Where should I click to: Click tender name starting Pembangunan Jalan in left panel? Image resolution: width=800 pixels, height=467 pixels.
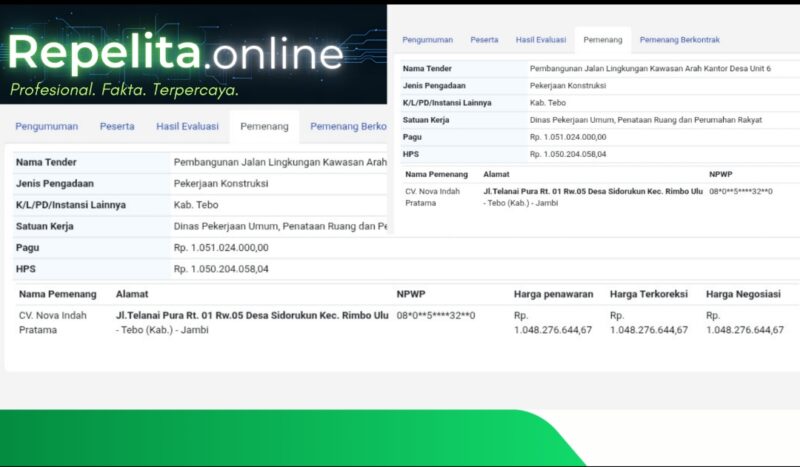(280, 162)
